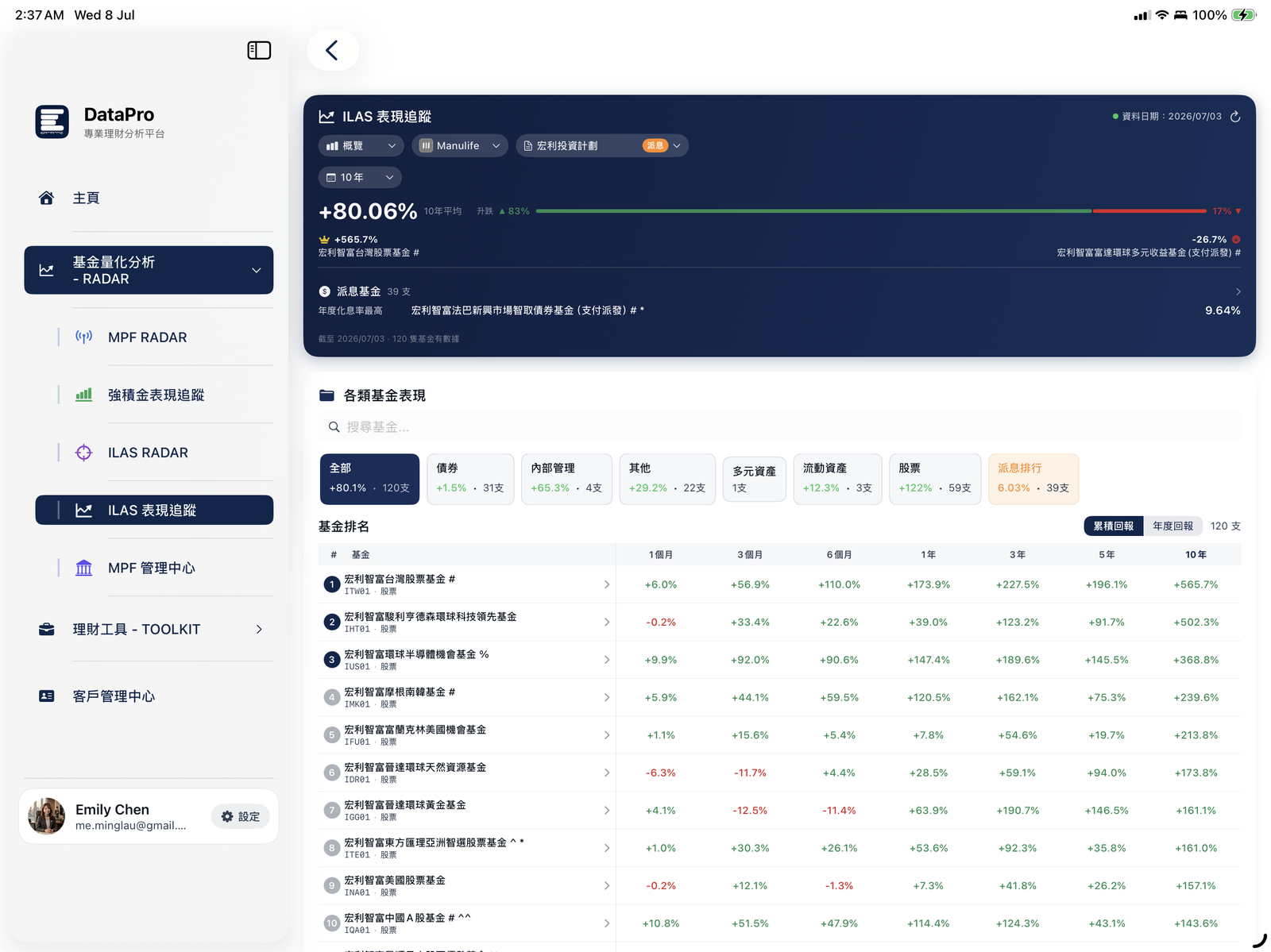The height and width of the screenshot is (952, 1271).
Task: Click the ILAS 表現追蹤 line chart sidebar icon
Action: coord(83,510)
